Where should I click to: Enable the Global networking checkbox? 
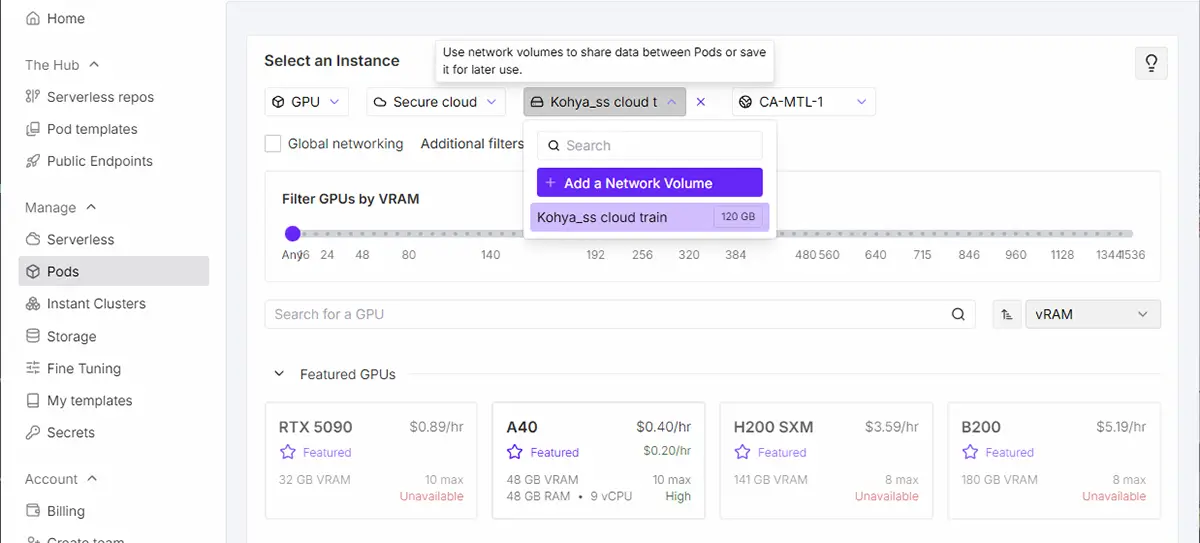click(x=273, y=144)
